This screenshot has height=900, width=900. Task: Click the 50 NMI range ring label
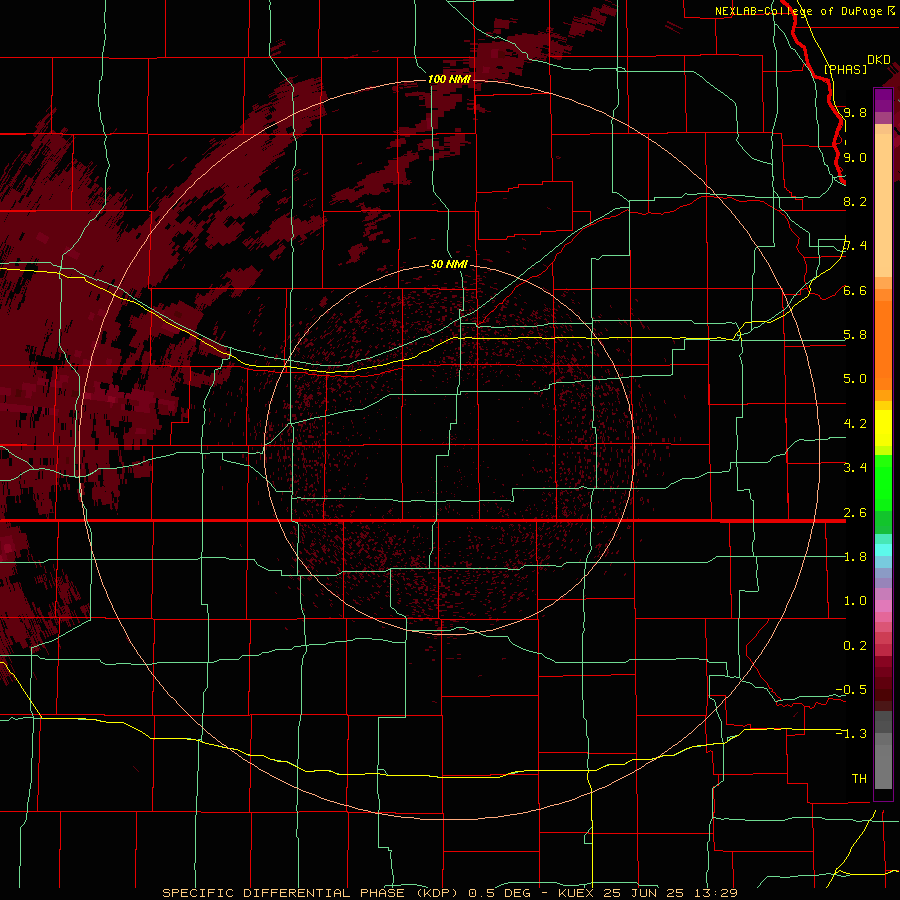449,264
